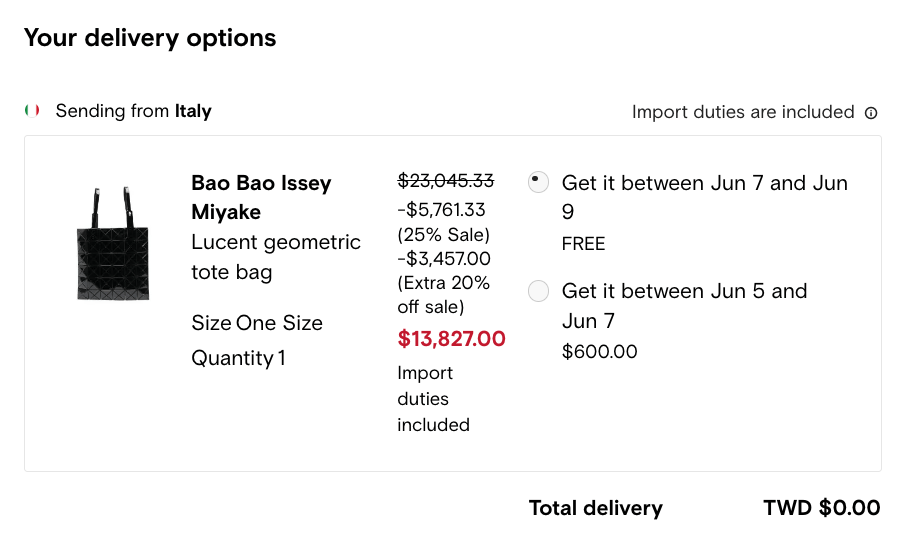Click the Italy flag icon
The height and width of the screenshot is (555, 917).
[x=32, y=111]
